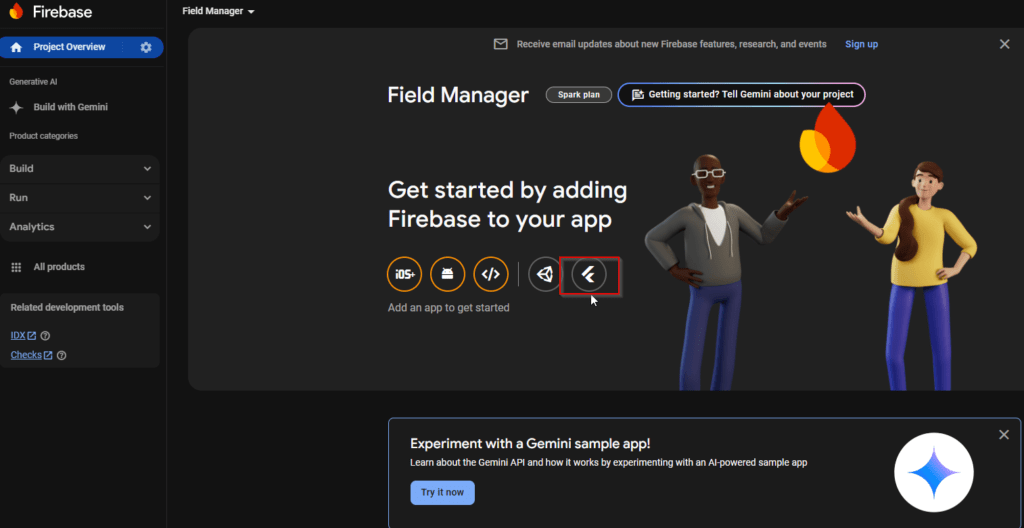This screenshot has height=528, width=1024.
Task: Add an iOS+ app
Action: point(404,274)
